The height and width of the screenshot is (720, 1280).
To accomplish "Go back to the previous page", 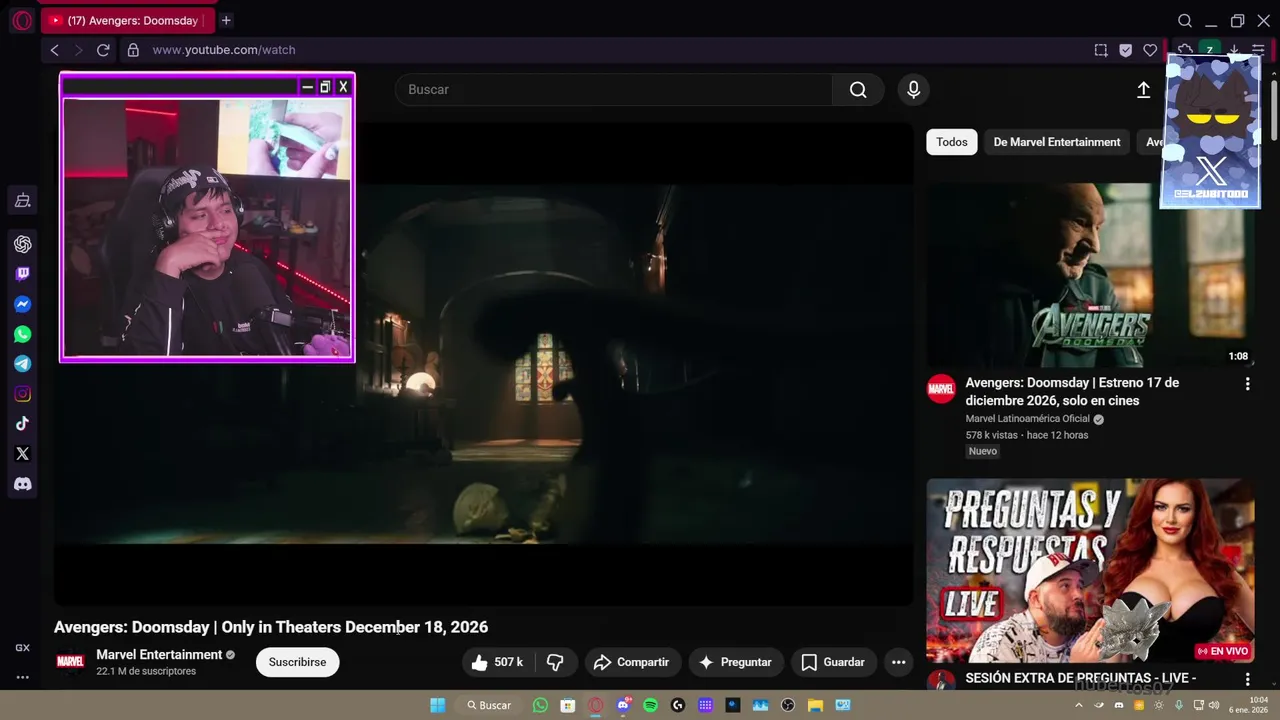I will (x=55, y=50).
